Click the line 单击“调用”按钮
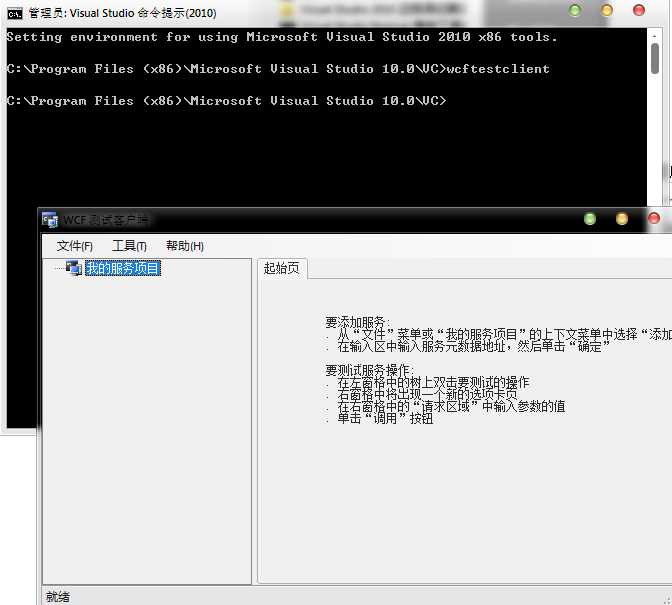672x605 pixels. 385,418
